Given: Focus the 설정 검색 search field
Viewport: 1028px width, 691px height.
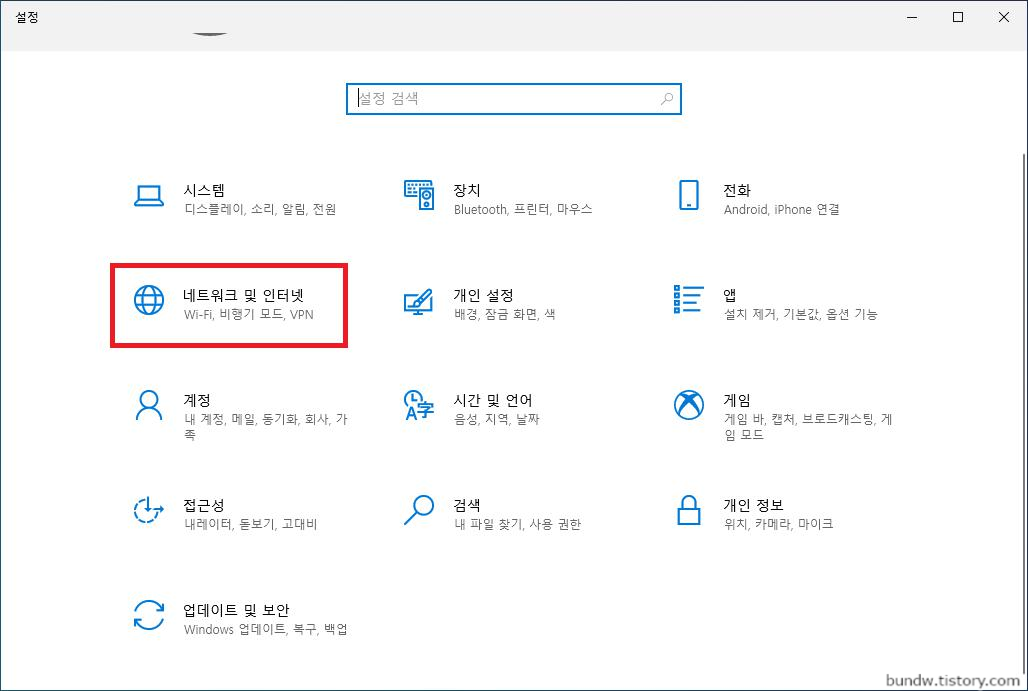Looking at the screenshot, I should (x=514, y=99).
